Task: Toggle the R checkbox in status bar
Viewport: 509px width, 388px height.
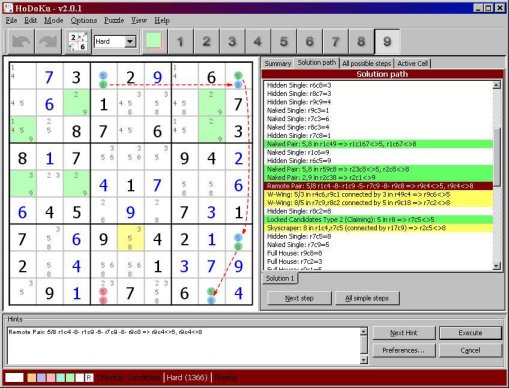Action: pyautogui.click(x=89, y=378)
